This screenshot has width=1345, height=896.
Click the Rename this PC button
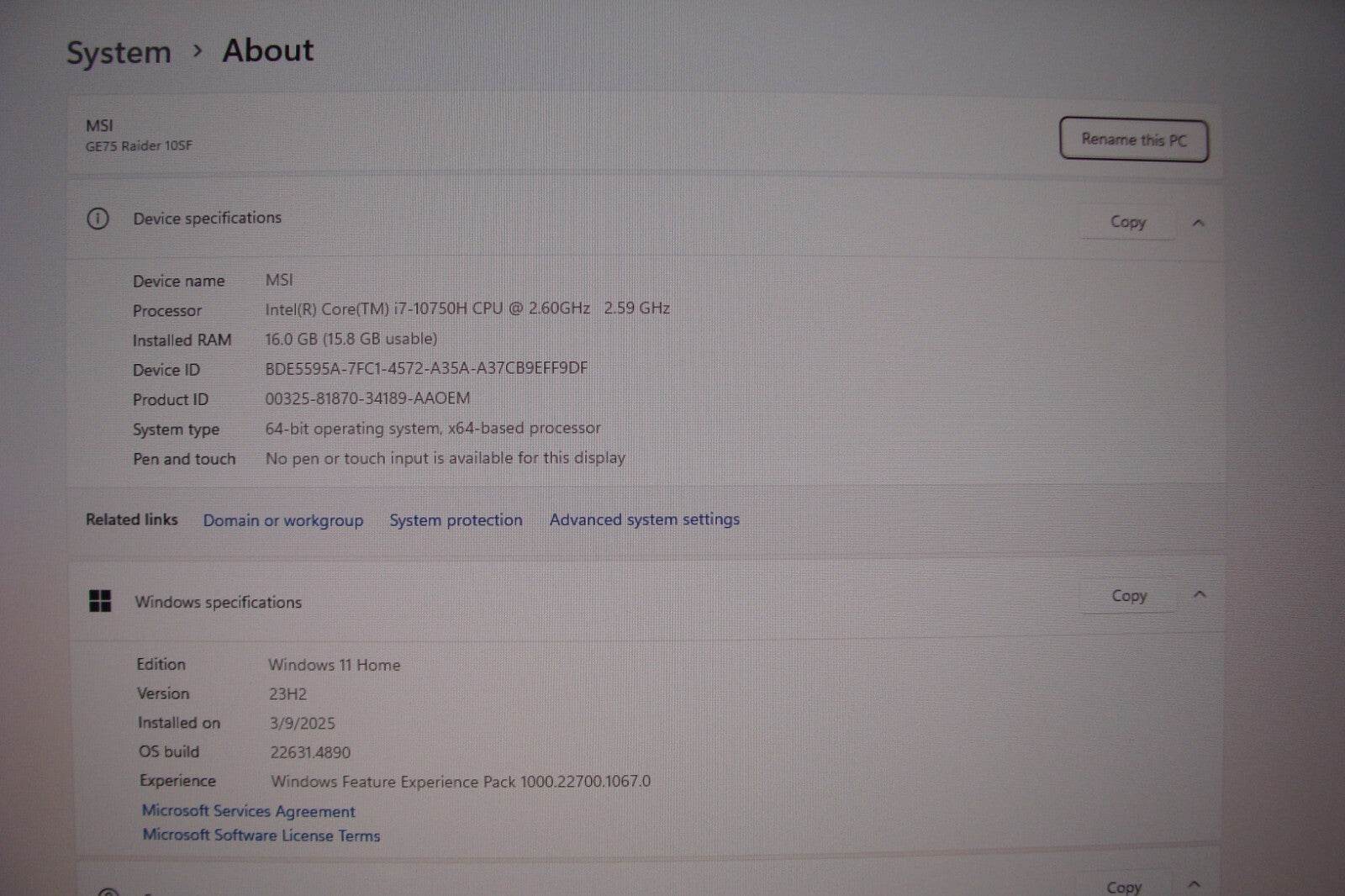[x=1133, y=140]
